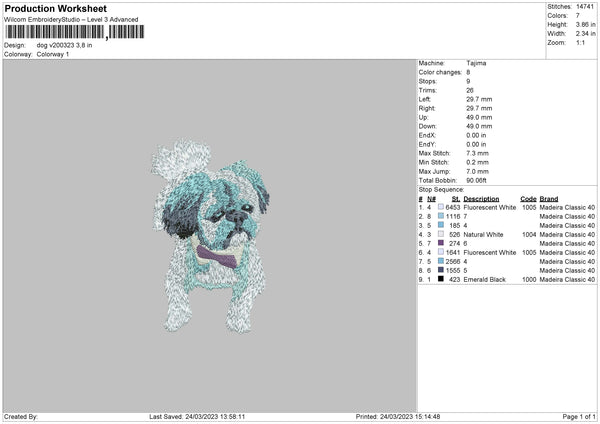Click 'Printed: 24/03/2023 15:14:48' footer text
Viewport: 600px width, 424px height.
(x=398, y=417)
